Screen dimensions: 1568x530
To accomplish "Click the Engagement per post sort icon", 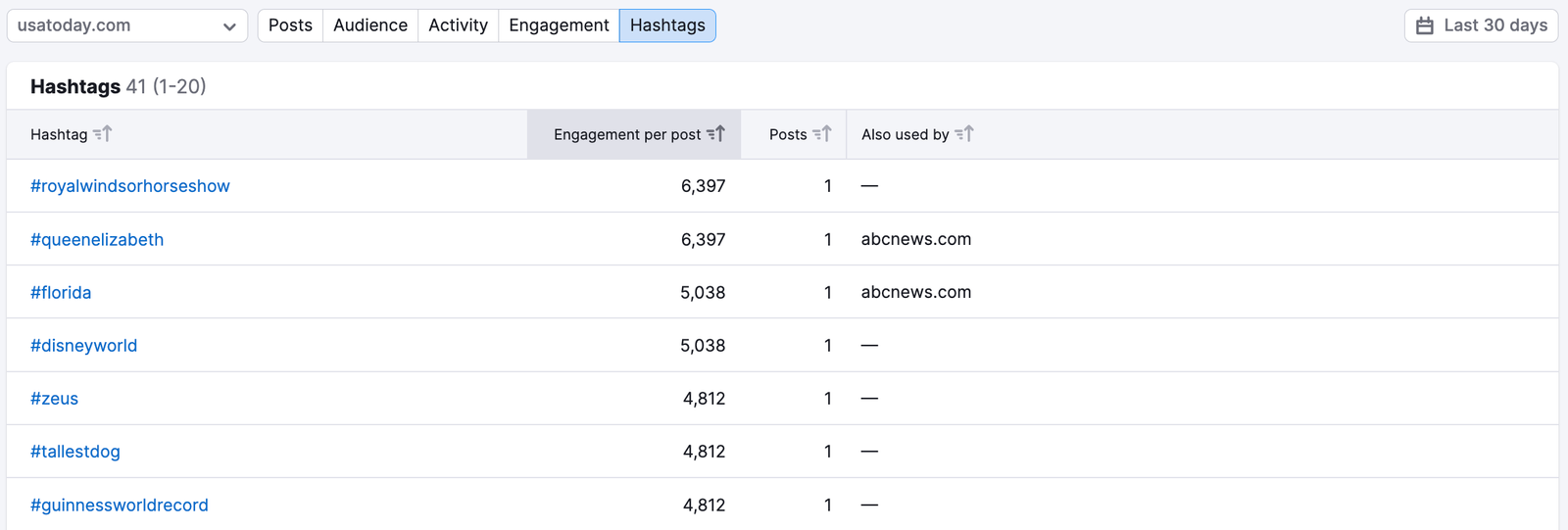I will coord(716,134).
